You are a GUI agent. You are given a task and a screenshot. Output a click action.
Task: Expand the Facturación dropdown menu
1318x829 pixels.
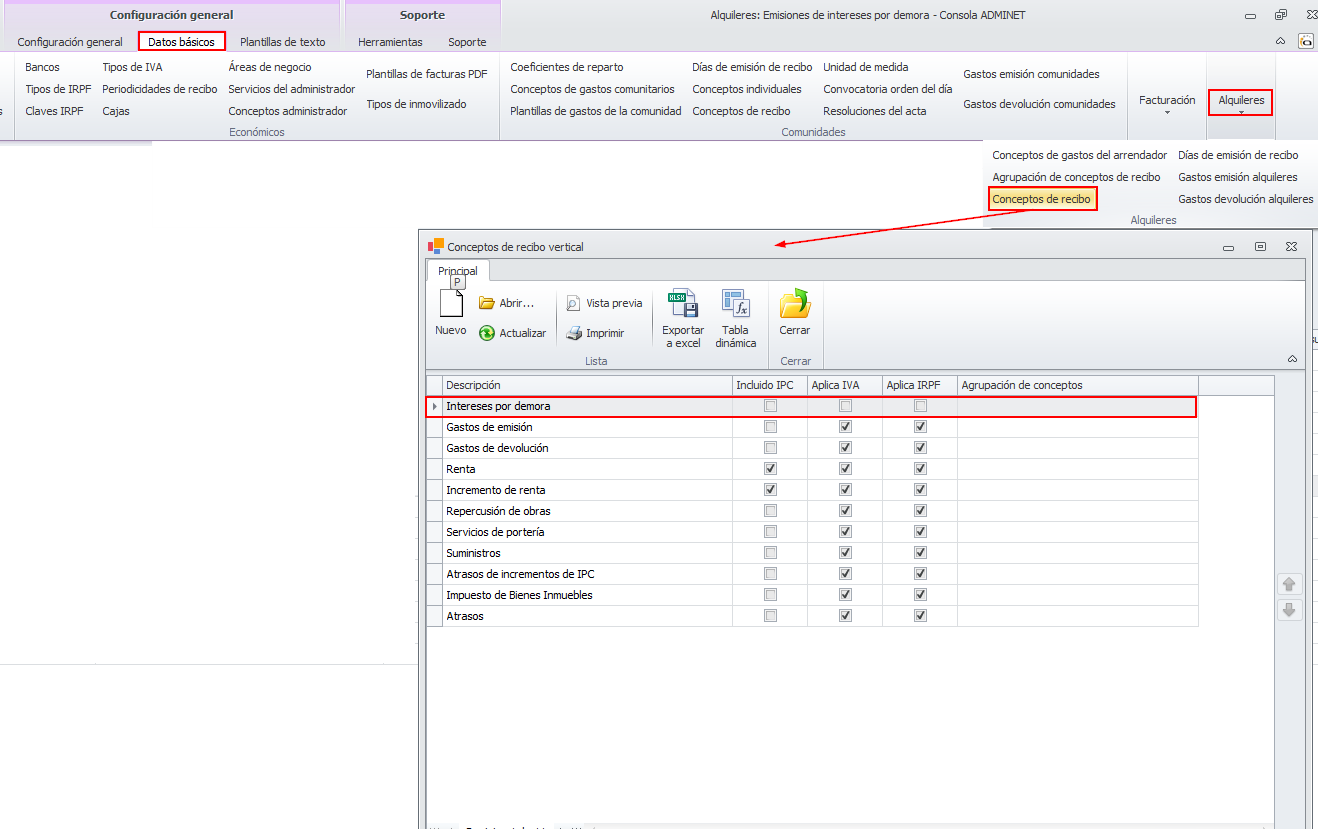(x=1167, y=103)
